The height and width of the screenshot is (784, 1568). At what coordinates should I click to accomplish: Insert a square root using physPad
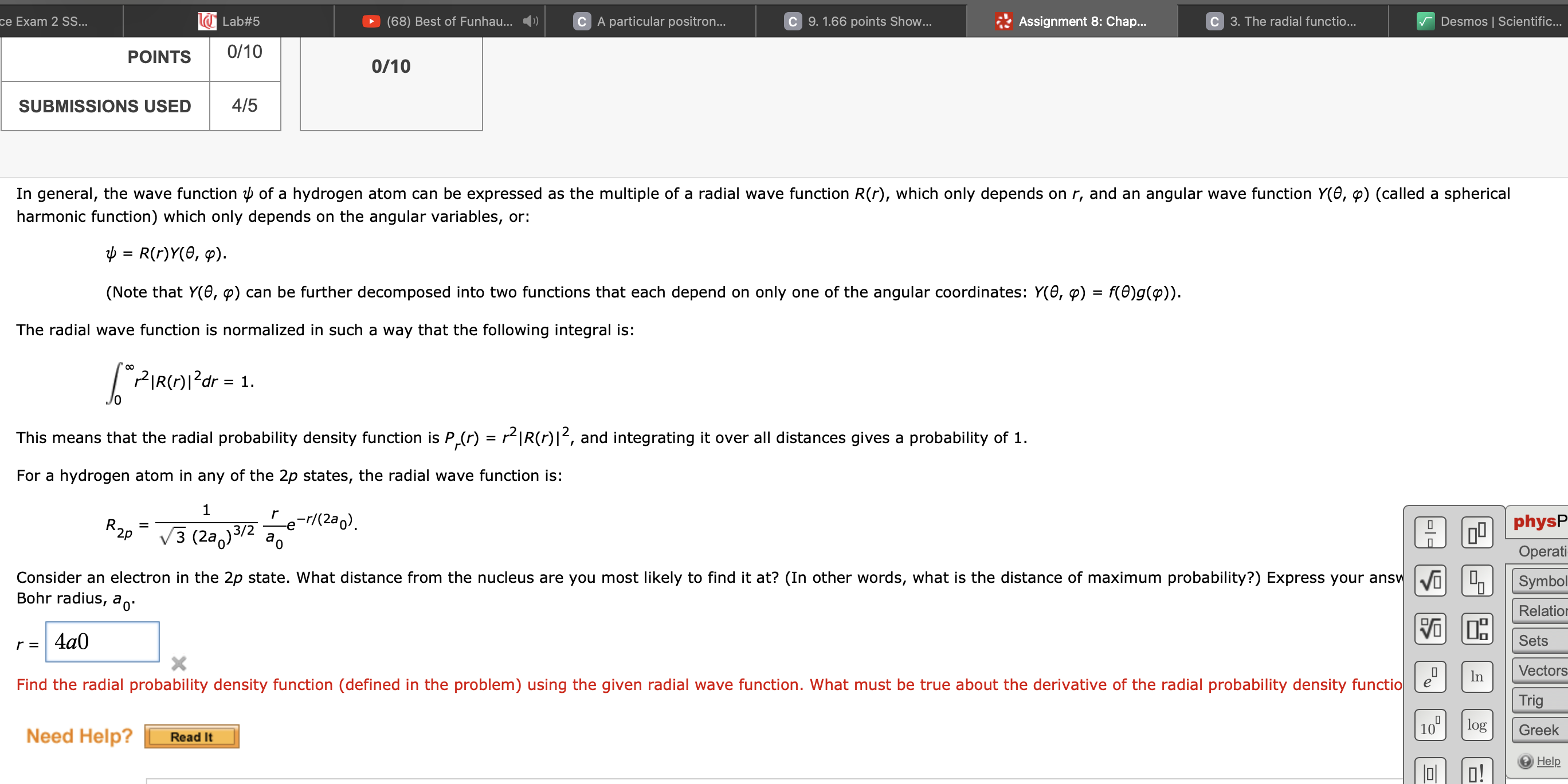click(x=1430, y=580)
